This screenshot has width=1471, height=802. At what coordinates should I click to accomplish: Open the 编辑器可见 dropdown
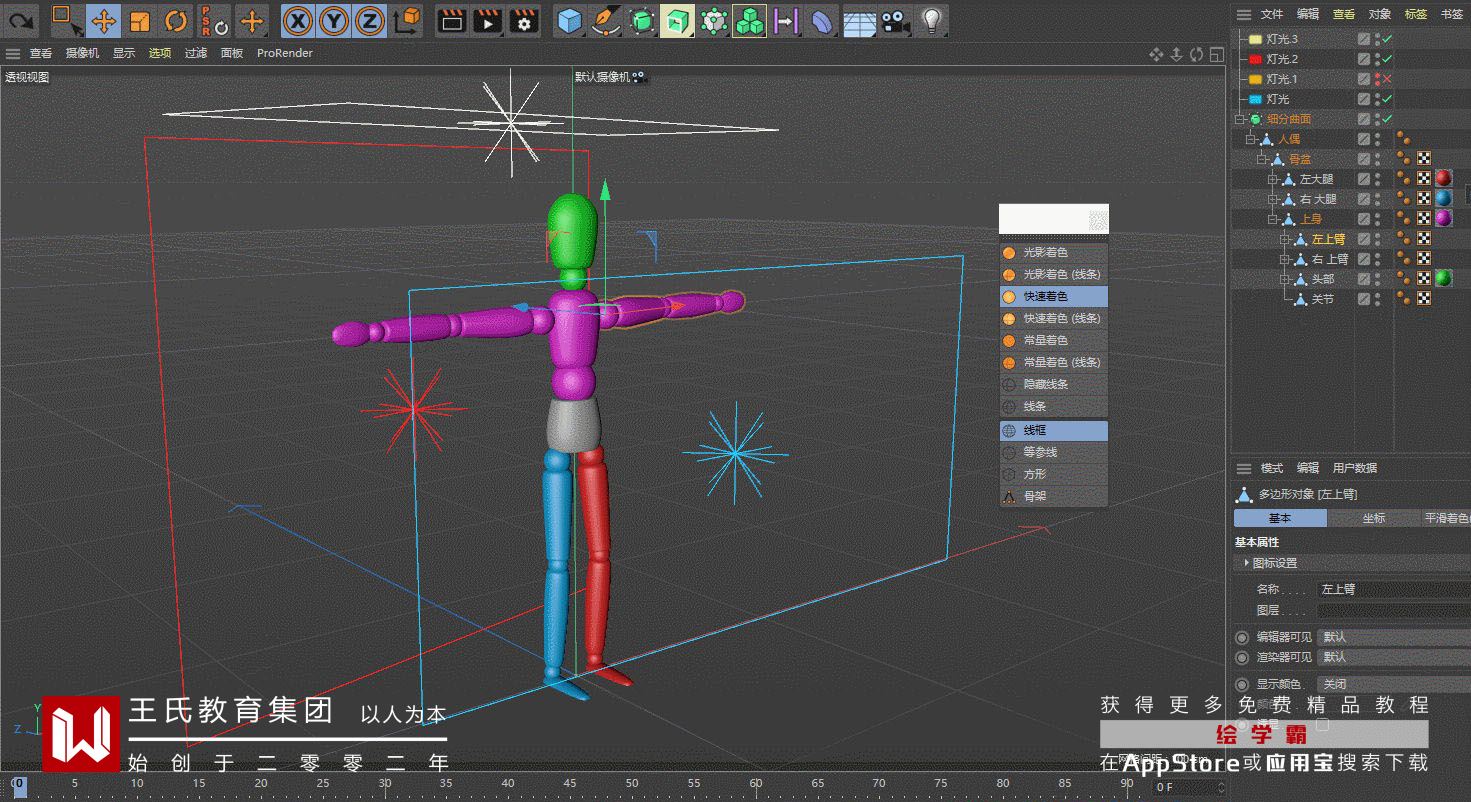(x=1393, y=637)
